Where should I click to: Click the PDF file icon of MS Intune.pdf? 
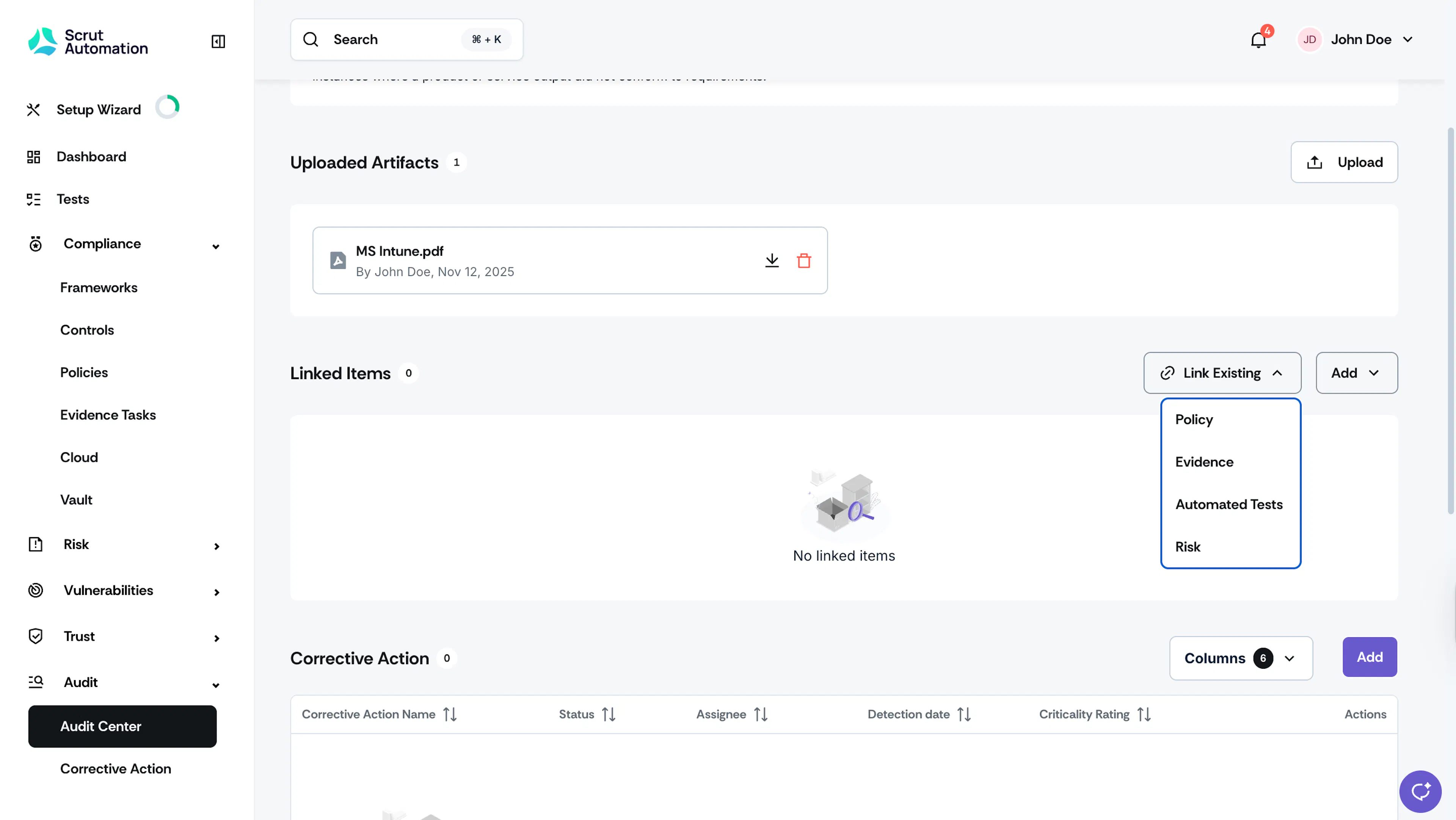(338, 260)
